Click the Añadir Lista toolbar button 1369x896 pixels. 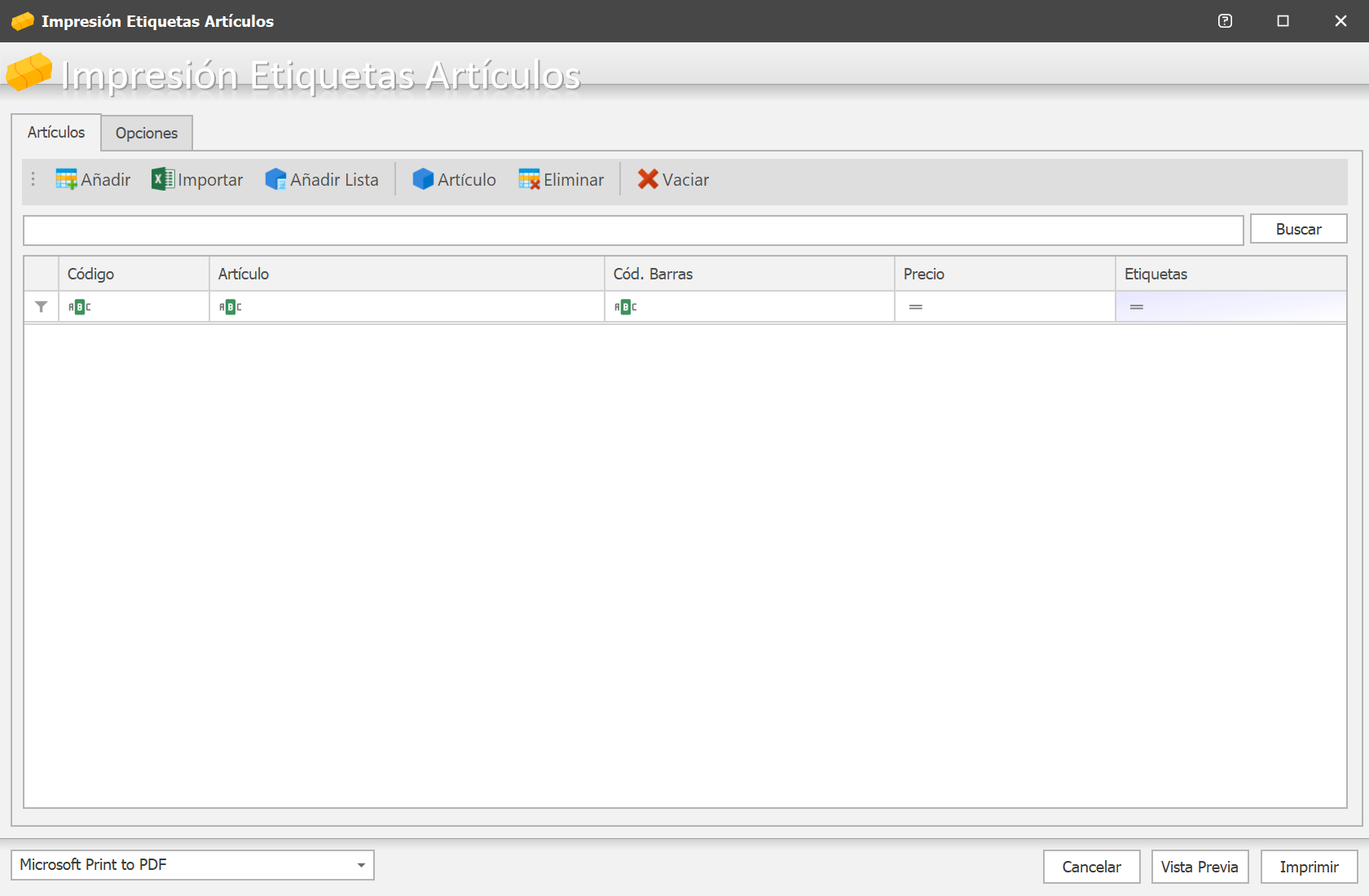[x=322, y=179]
